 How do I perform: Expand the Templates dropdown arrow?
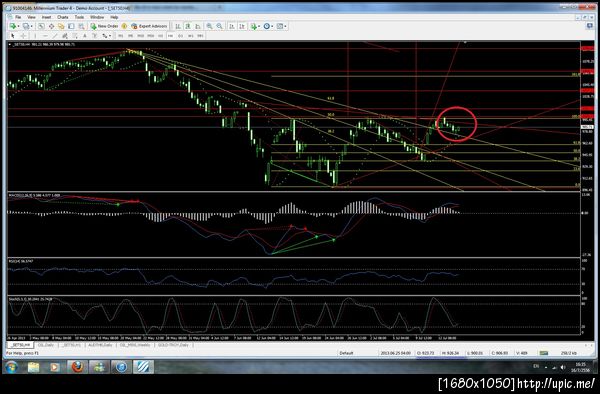point(285,26)
